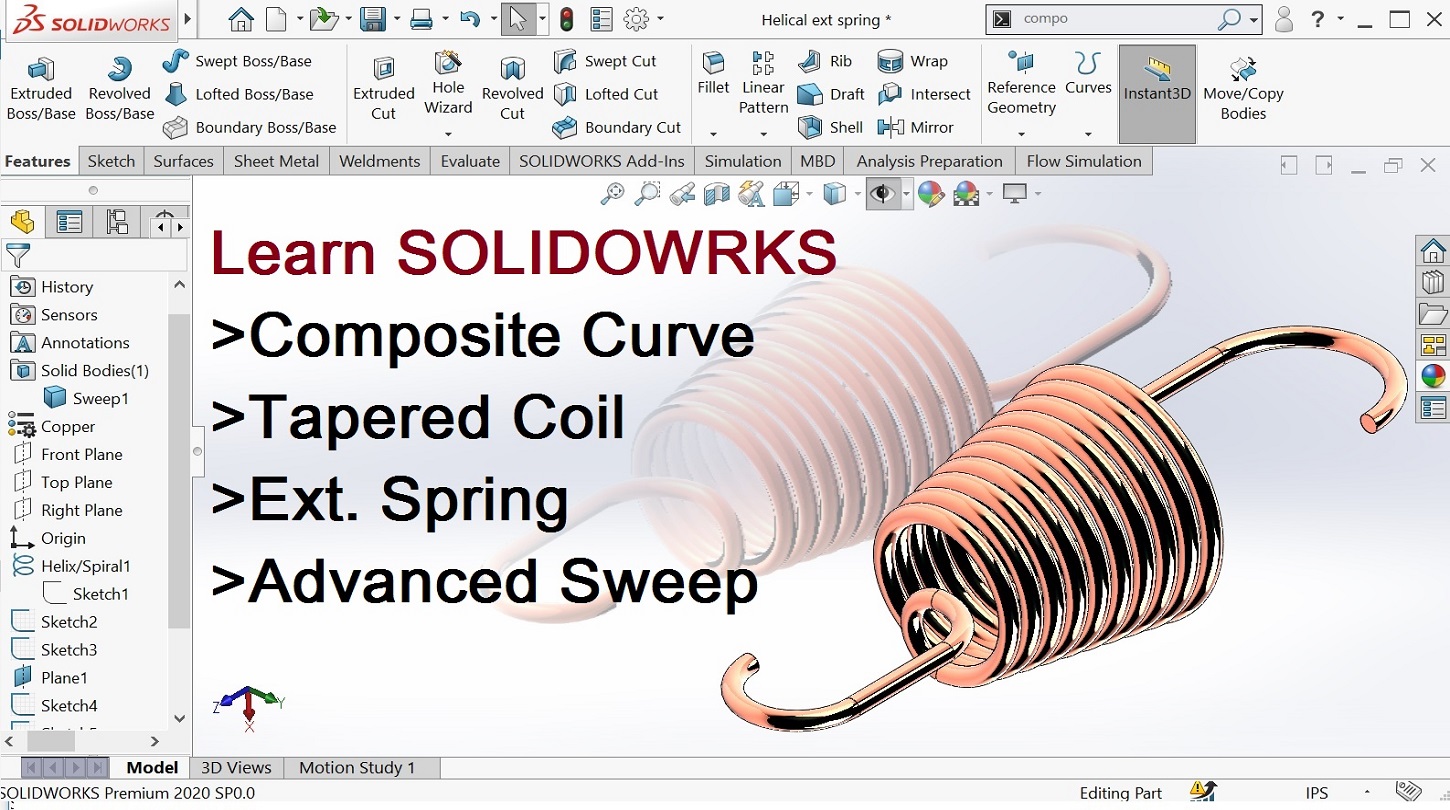Switch to ConfigurationManager panel tab
The height and width of the screenshot is (810, 1450).
click(x=117, y=222)
